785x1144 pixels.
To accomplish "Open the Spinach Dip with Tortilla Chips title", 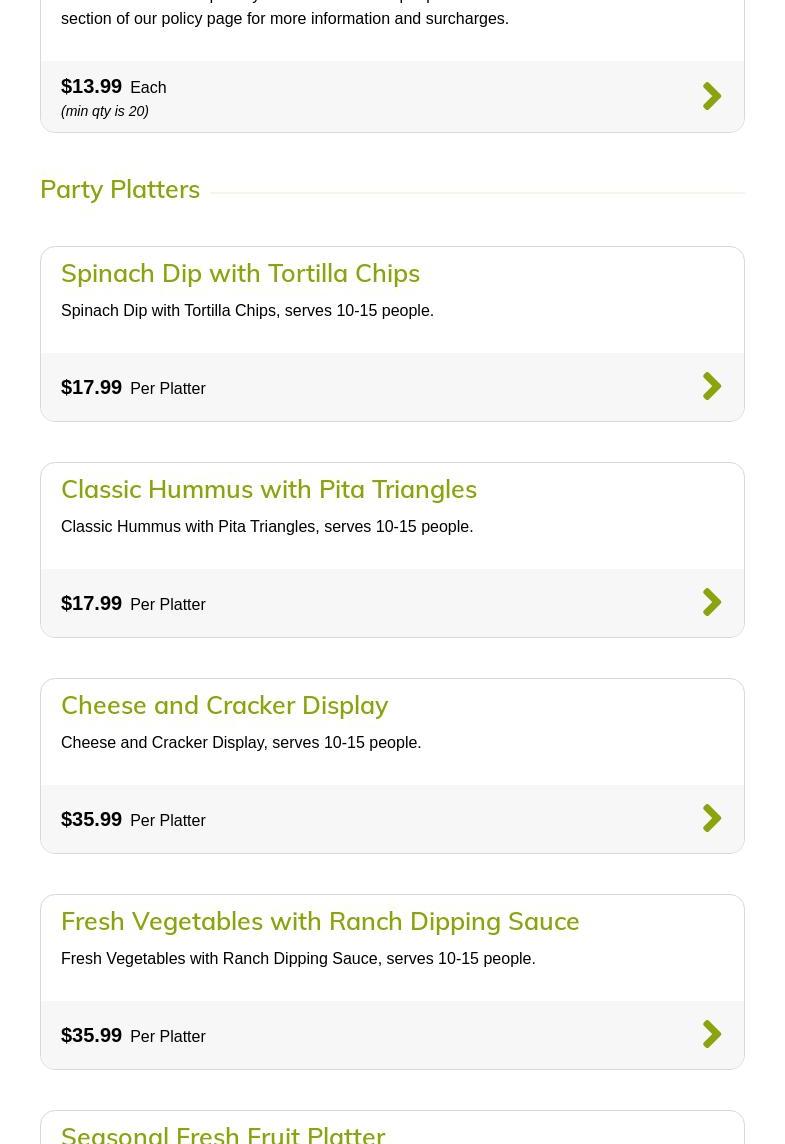I will coord(240,273).
